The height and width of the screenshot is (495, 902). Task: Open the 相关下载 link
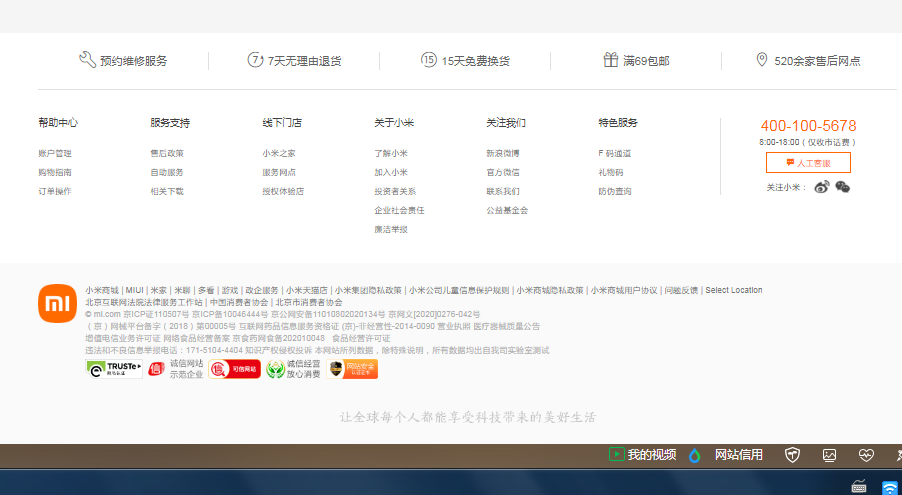[x=167, y=191]
